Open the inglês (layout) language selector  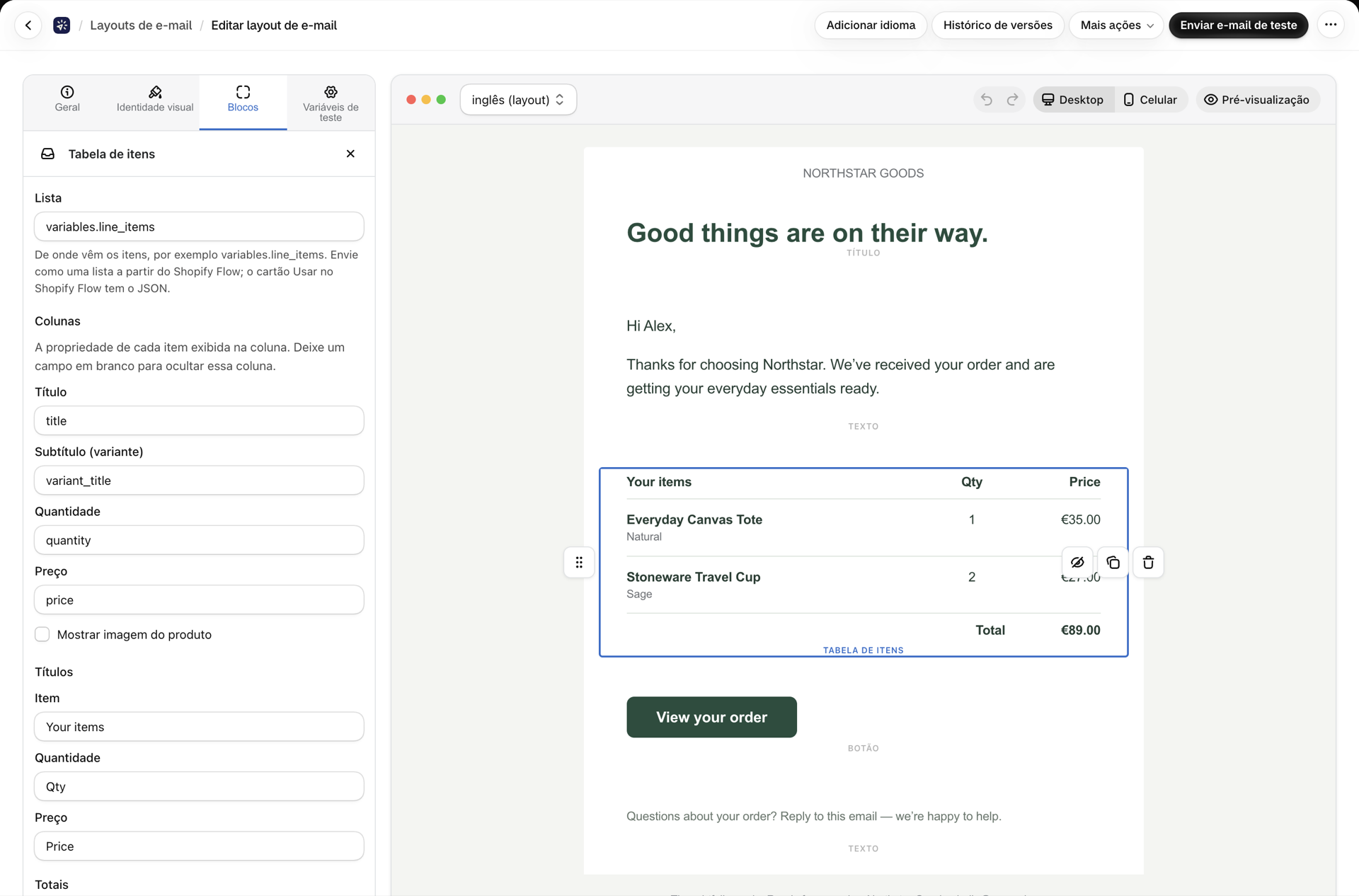518,100
